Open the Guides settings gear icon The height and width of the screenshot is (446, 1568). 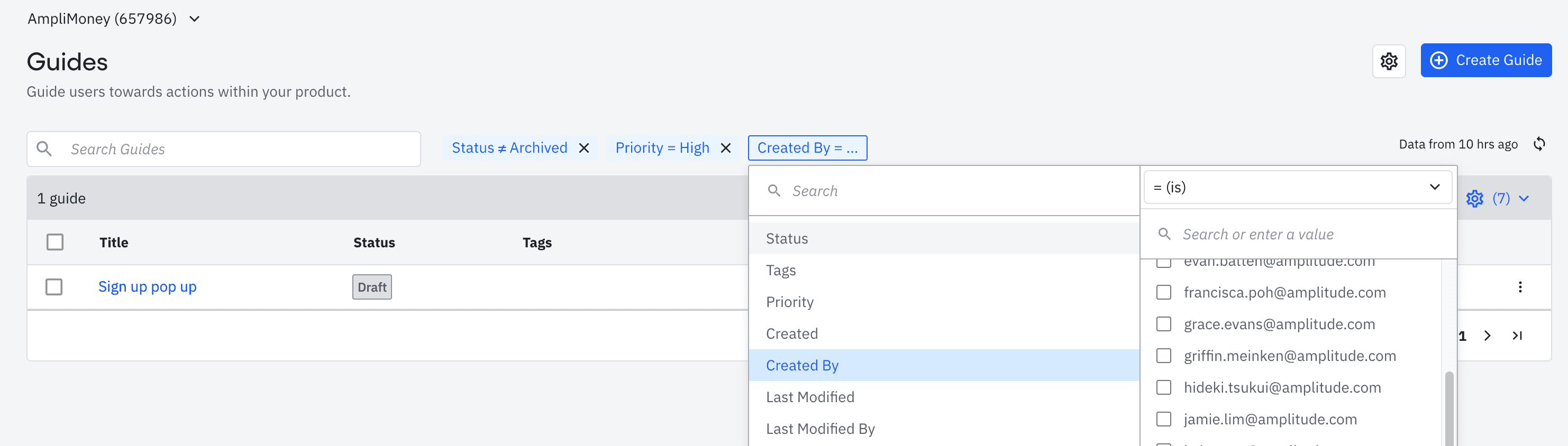tap(1389, 61)
